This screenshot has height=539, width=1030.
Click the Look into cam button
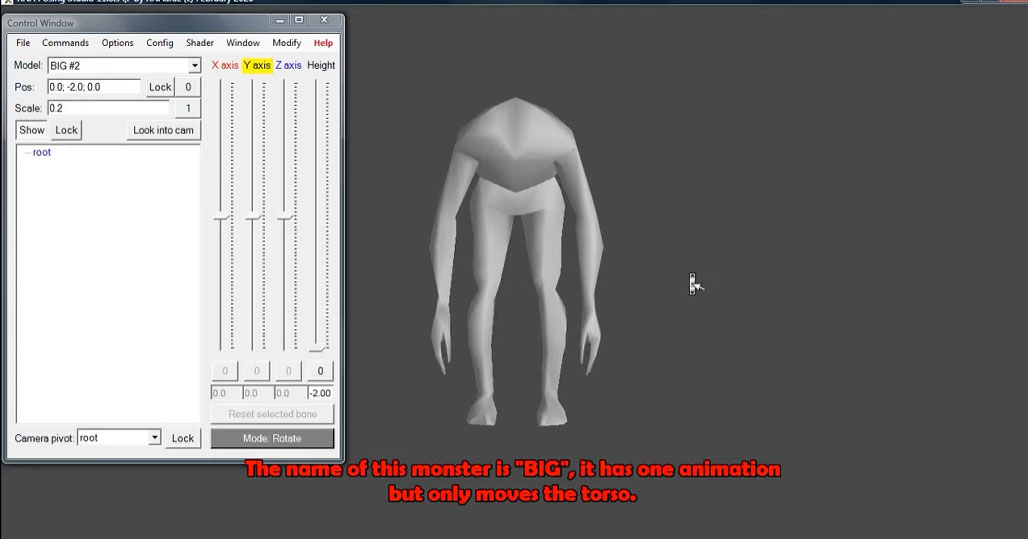(x=164, y=130)
